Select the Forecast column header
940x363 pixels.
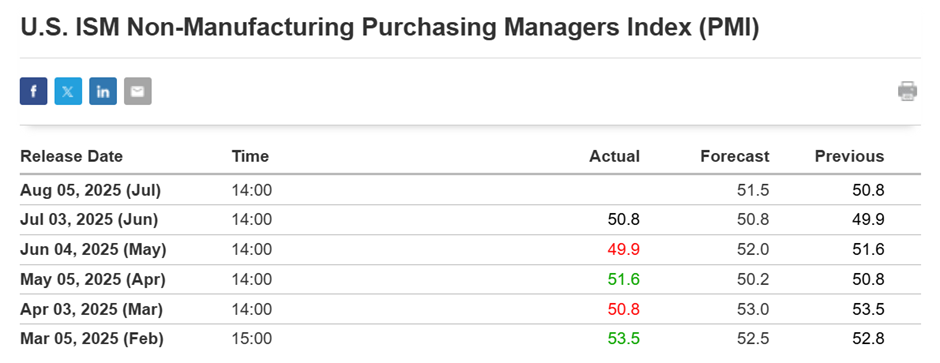coord(735,156)
